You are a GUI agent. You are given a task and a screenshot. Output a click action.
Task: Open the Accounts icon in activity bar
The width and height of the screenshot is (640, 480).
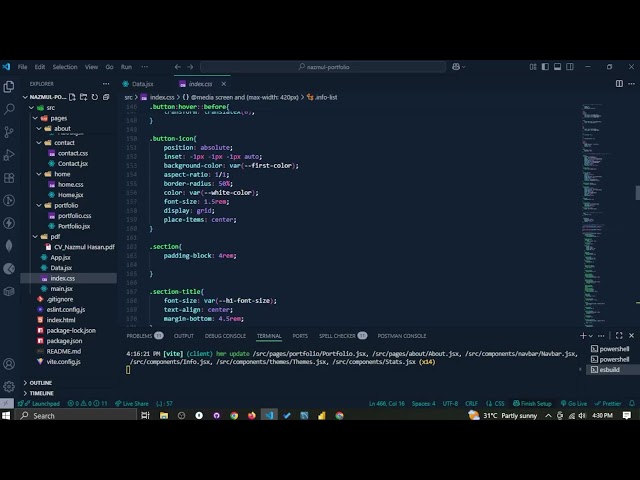[9, 364]
